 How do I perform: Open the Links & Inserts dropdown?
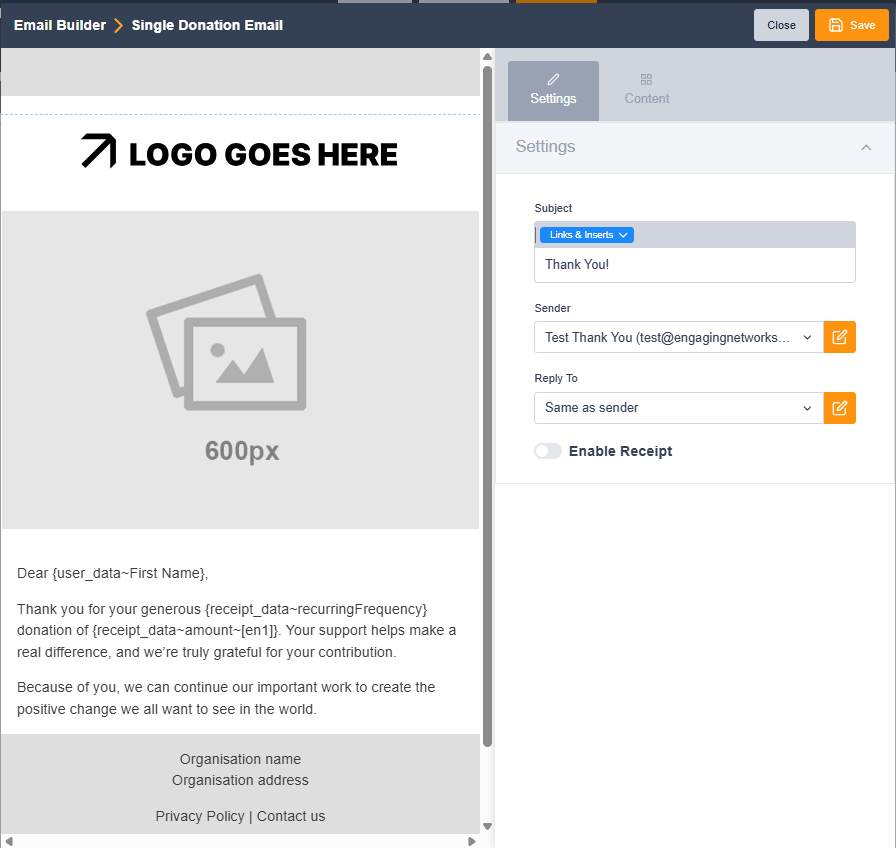pos(586,234)
